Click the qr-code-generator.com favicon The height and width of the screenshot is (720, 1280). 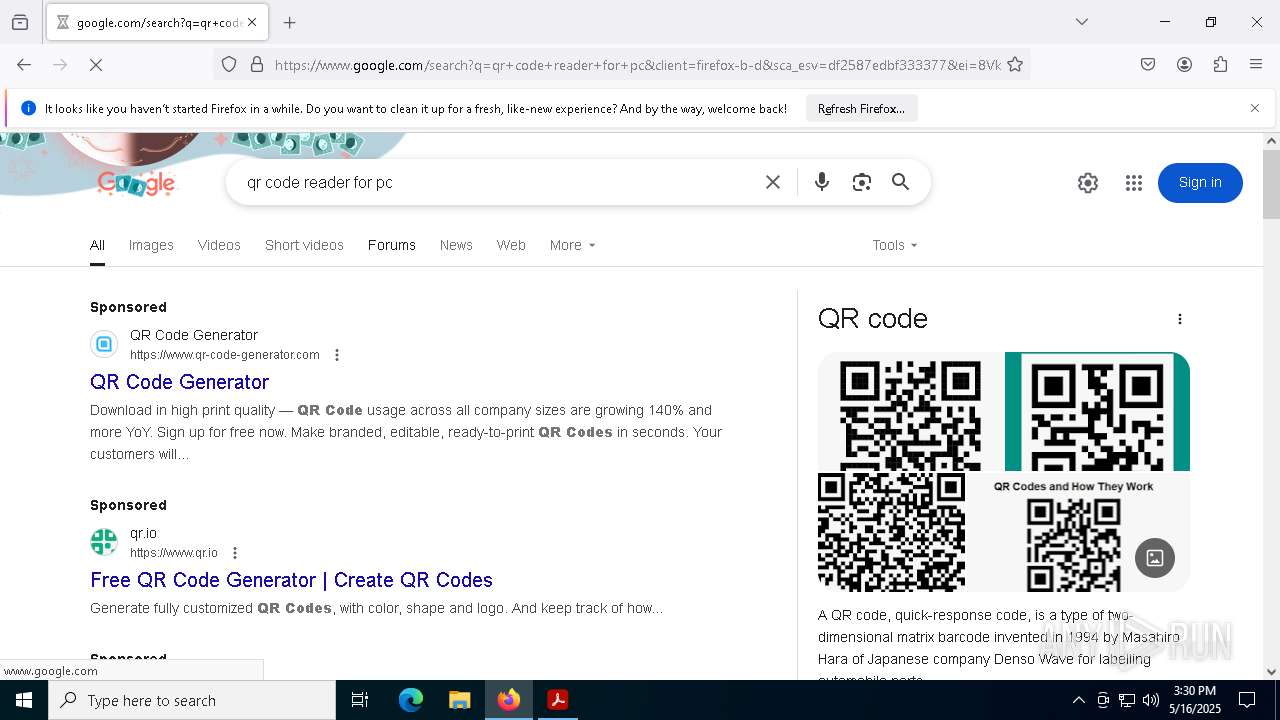point(104,345)
